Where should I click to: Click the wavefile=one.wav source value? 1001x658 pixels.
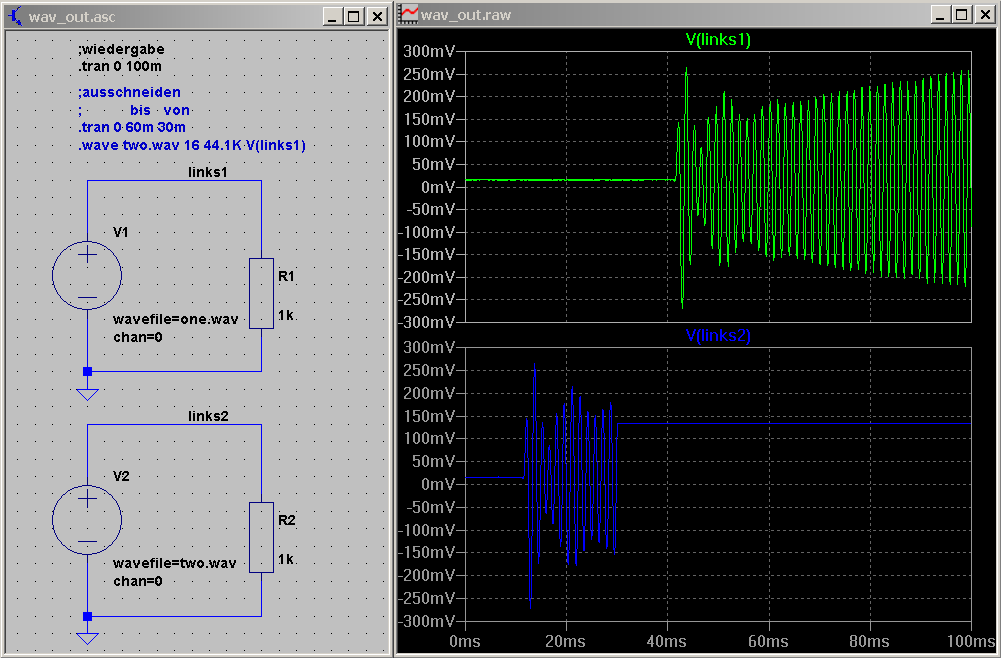(x=175, y=319)
